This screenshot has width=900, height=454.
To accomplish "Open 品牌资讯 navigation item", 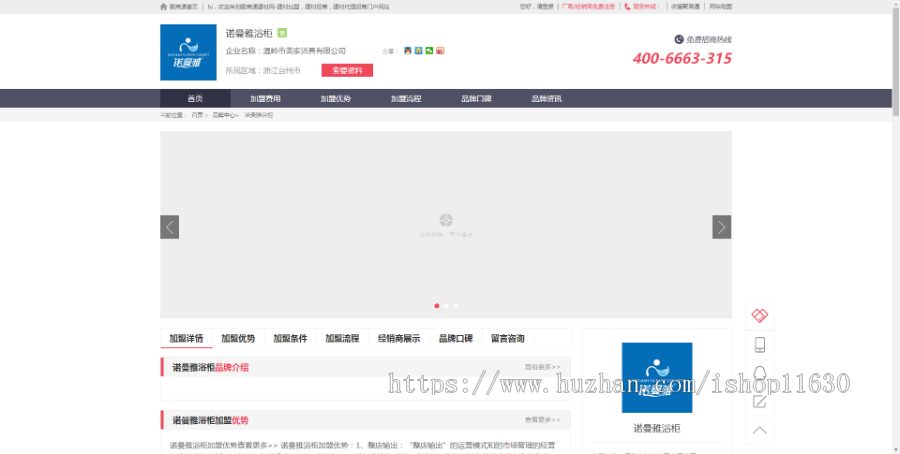I will (546, 99).
